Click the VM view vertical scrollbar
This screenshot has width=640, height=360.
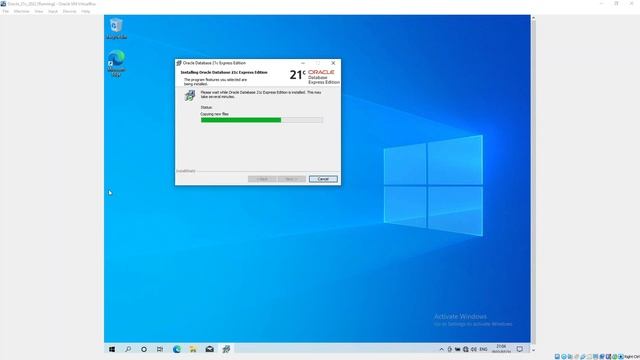[533, 184]
